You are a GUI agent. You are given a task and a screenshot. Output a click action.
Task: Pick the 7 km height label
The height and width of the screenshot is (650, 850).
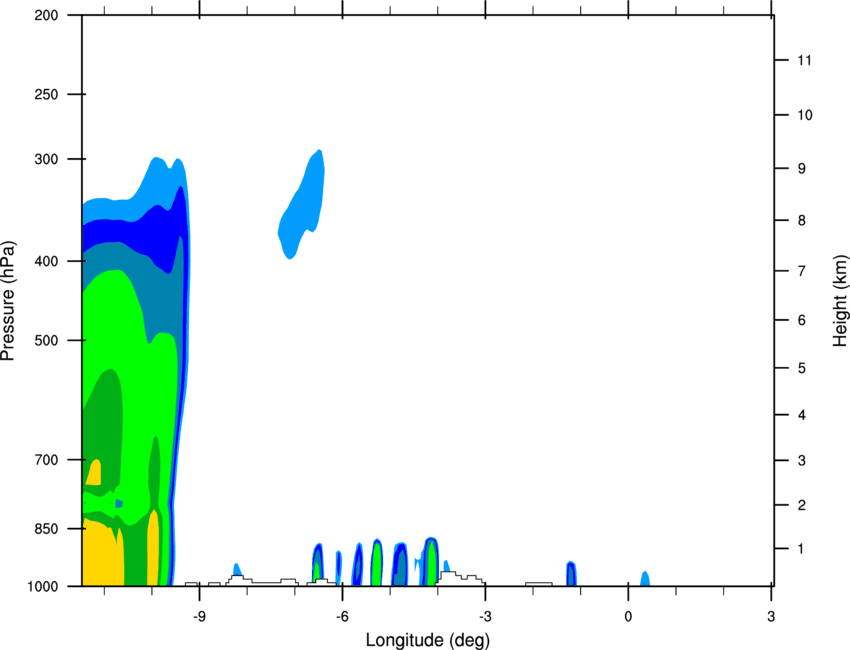click(x=802, y=271)
